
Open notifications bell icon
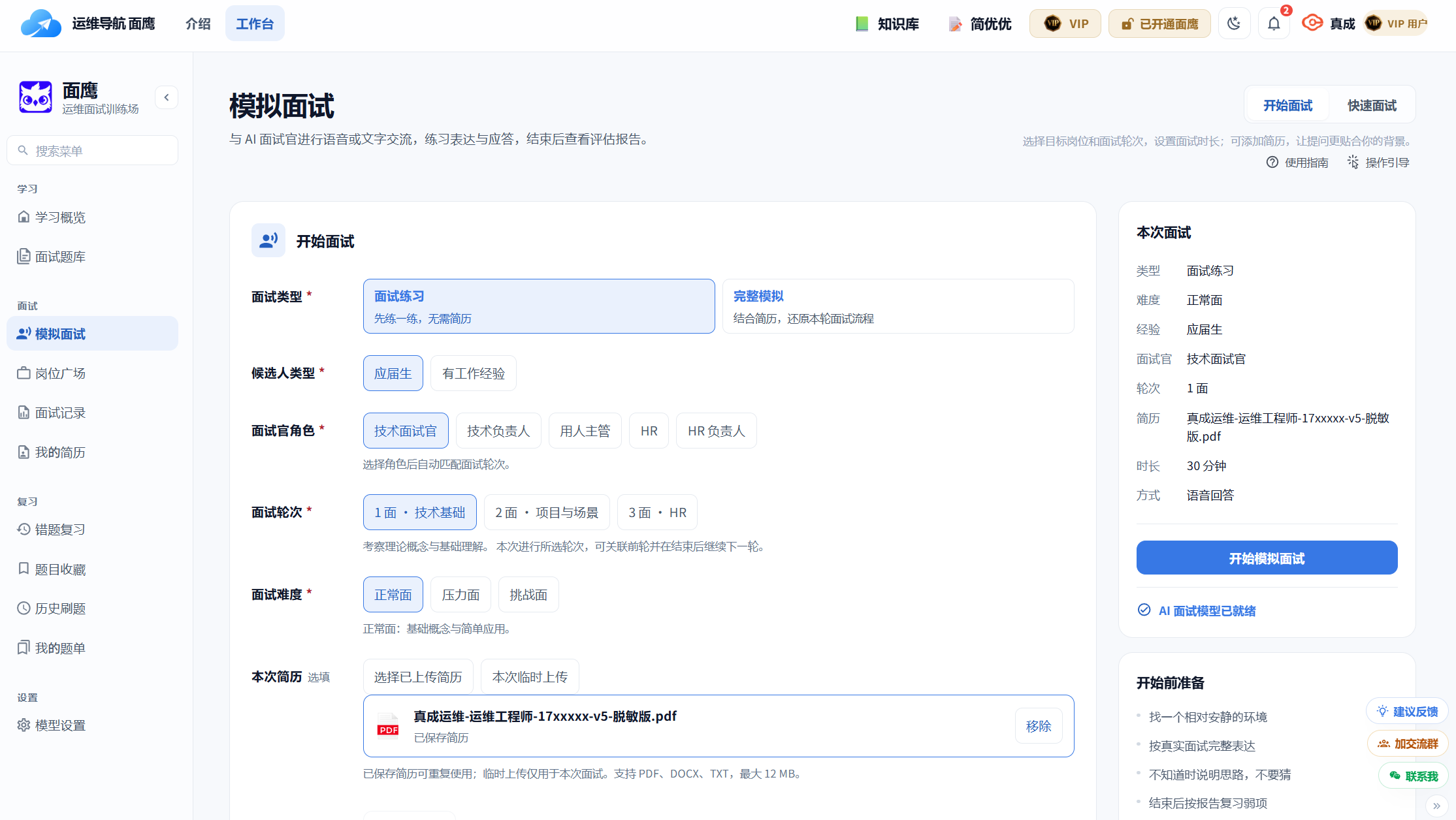[1274, 24]
